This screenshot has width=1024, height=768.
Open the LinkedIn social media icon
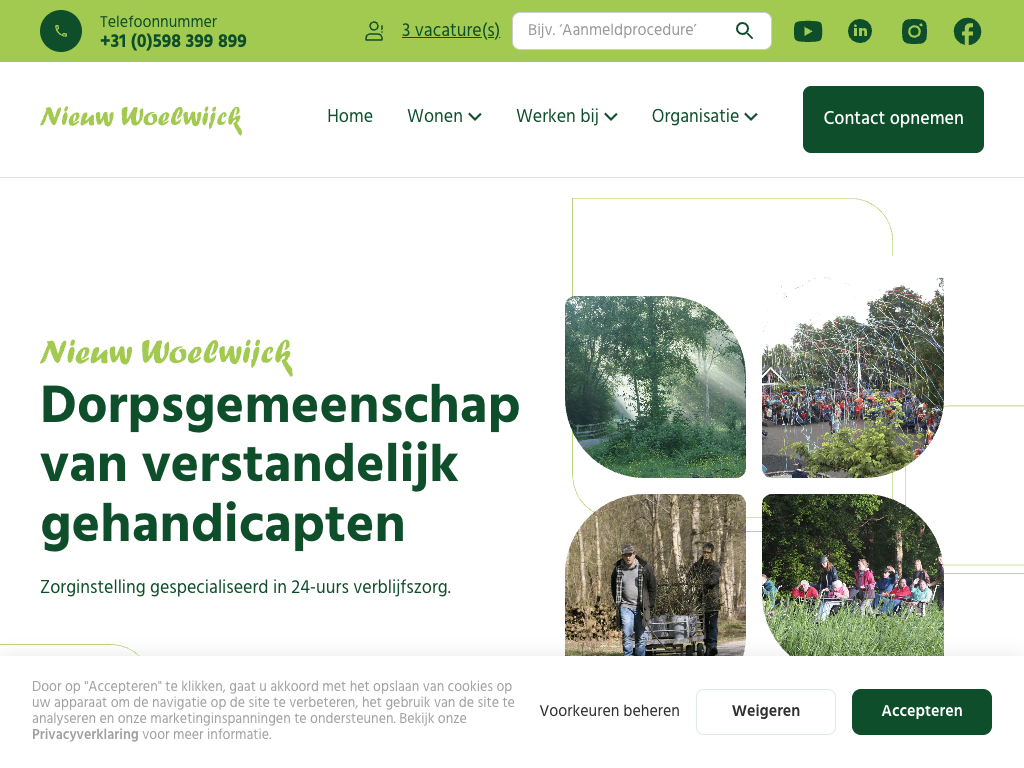click(x=860, y=31)
